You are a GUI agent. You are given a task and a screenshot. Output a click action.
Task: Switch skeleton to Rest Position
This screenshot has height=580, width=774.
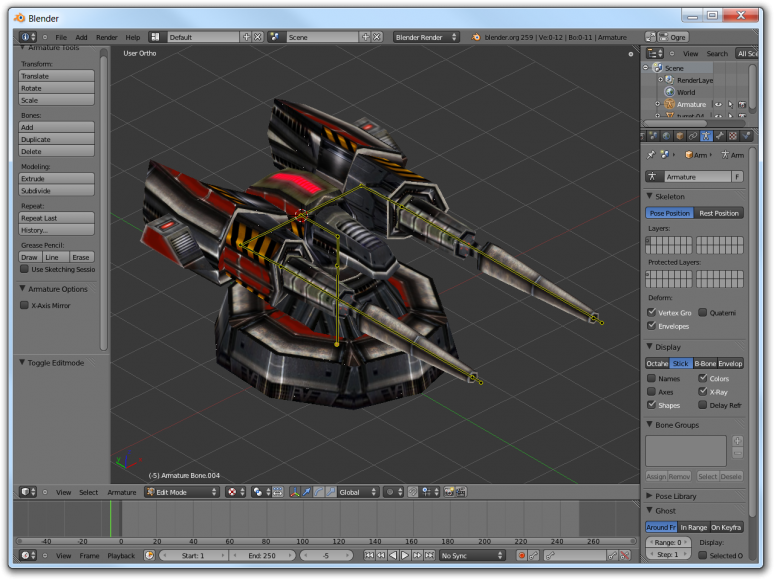coord(719,213)
